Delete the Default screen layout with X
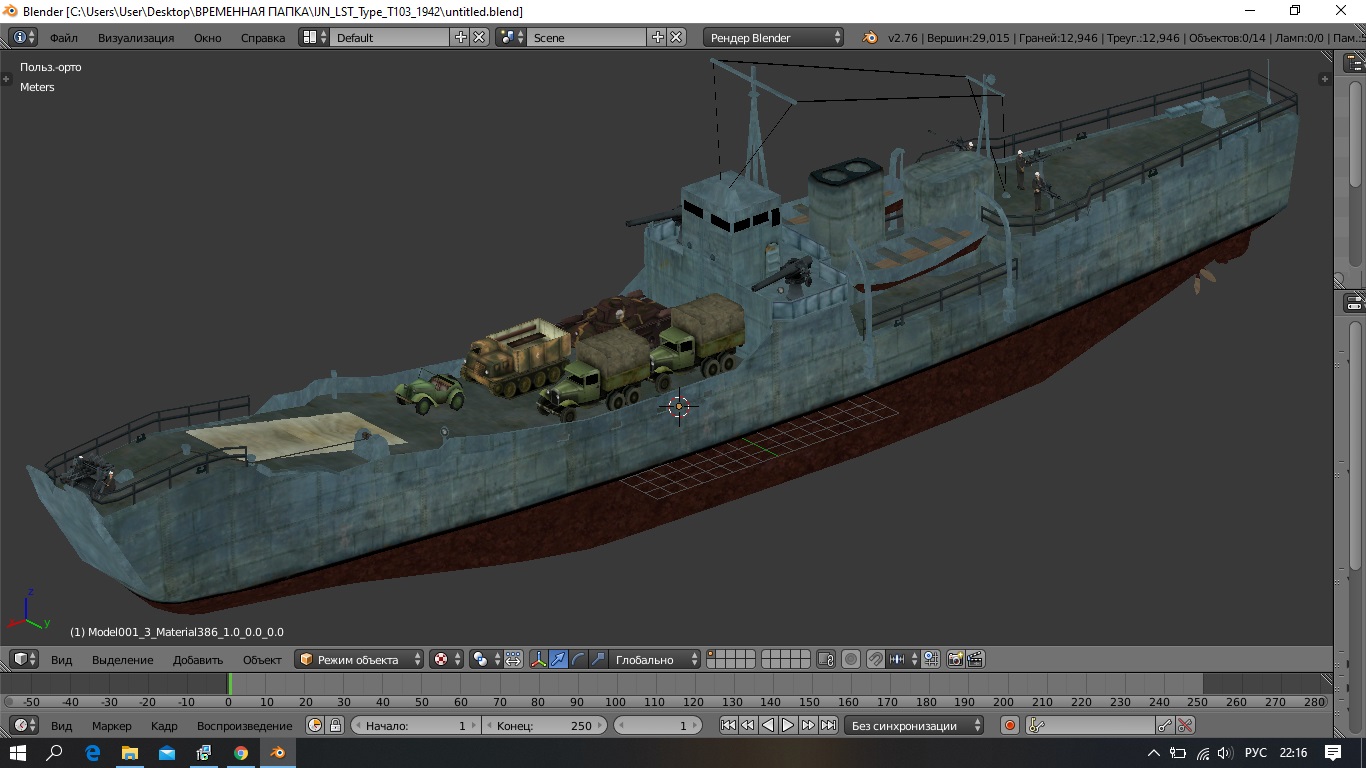Screen dimensions: 1366x768 480,38
